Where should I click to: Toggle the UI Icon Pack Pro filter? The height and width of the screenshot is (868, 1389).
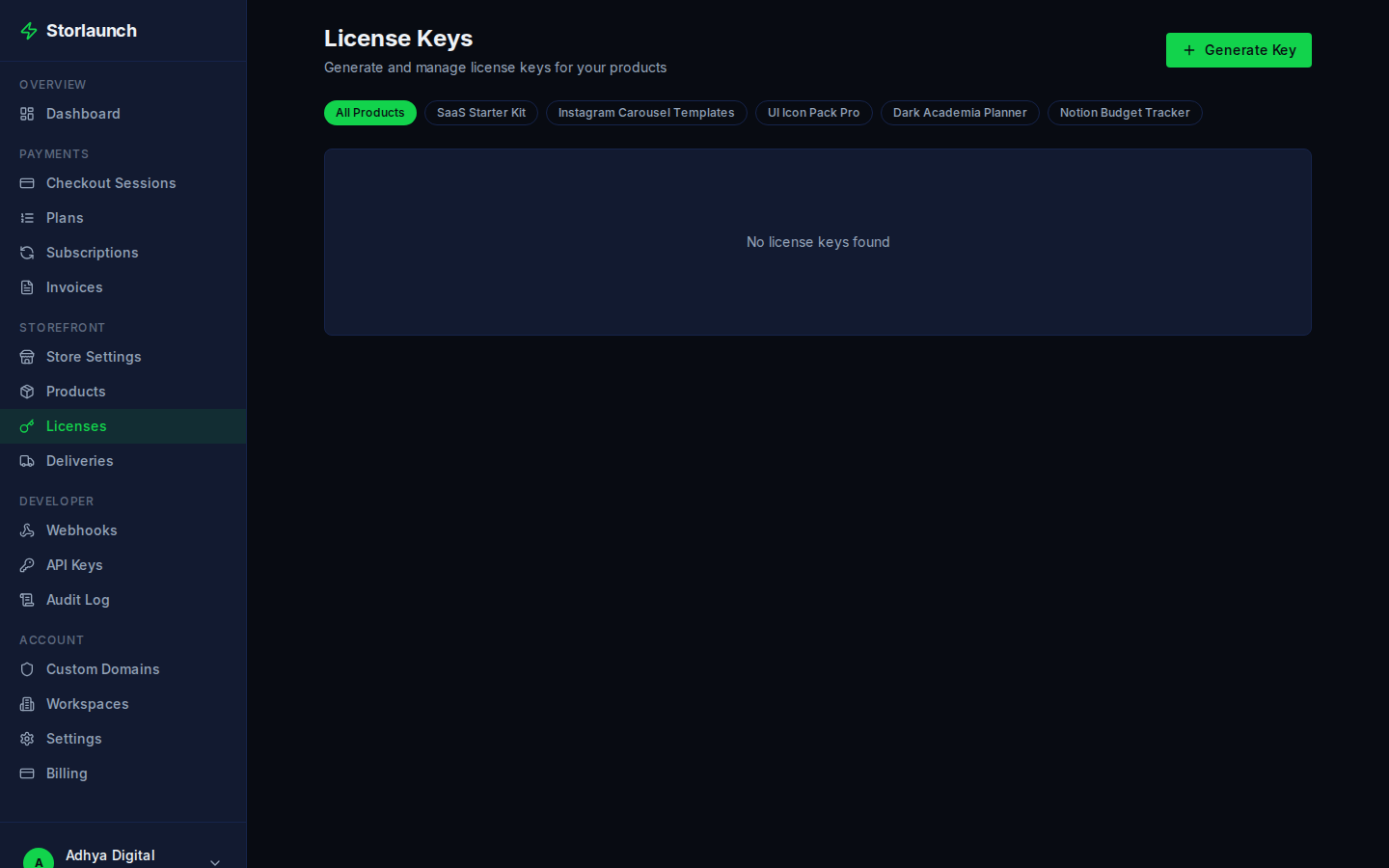tap(813, 113)
